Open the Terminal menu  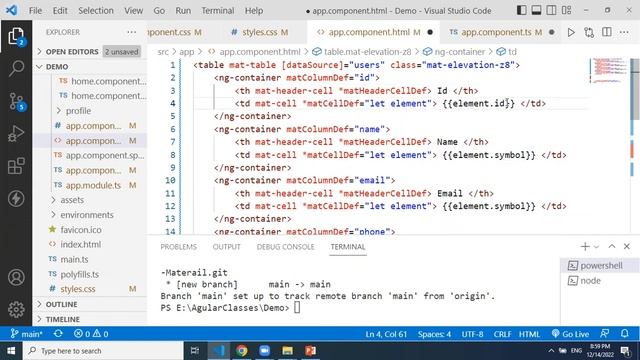point(218,11)
